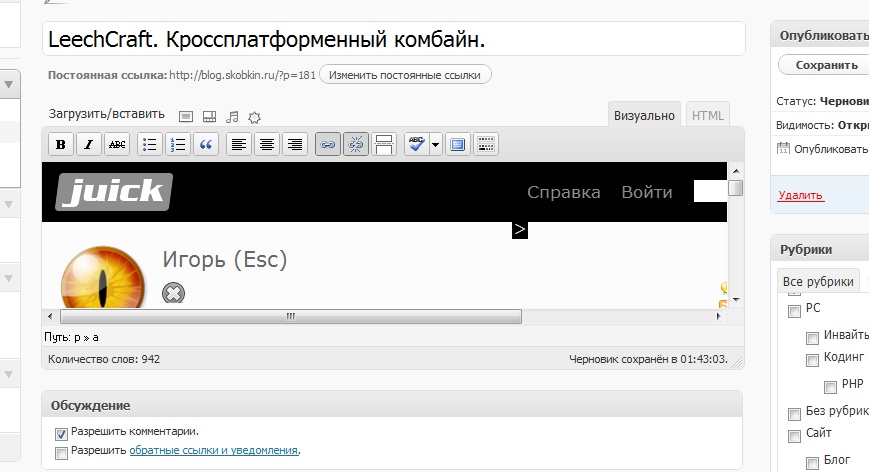This screenshot has width=869, height=472.
Task: Toggle fullscreen editing mode
Action: click(x=458, y=145)
